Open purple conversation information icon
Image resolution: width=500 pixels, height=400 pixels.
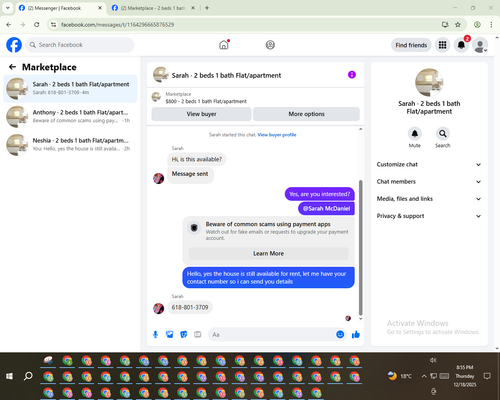(352, 75)
